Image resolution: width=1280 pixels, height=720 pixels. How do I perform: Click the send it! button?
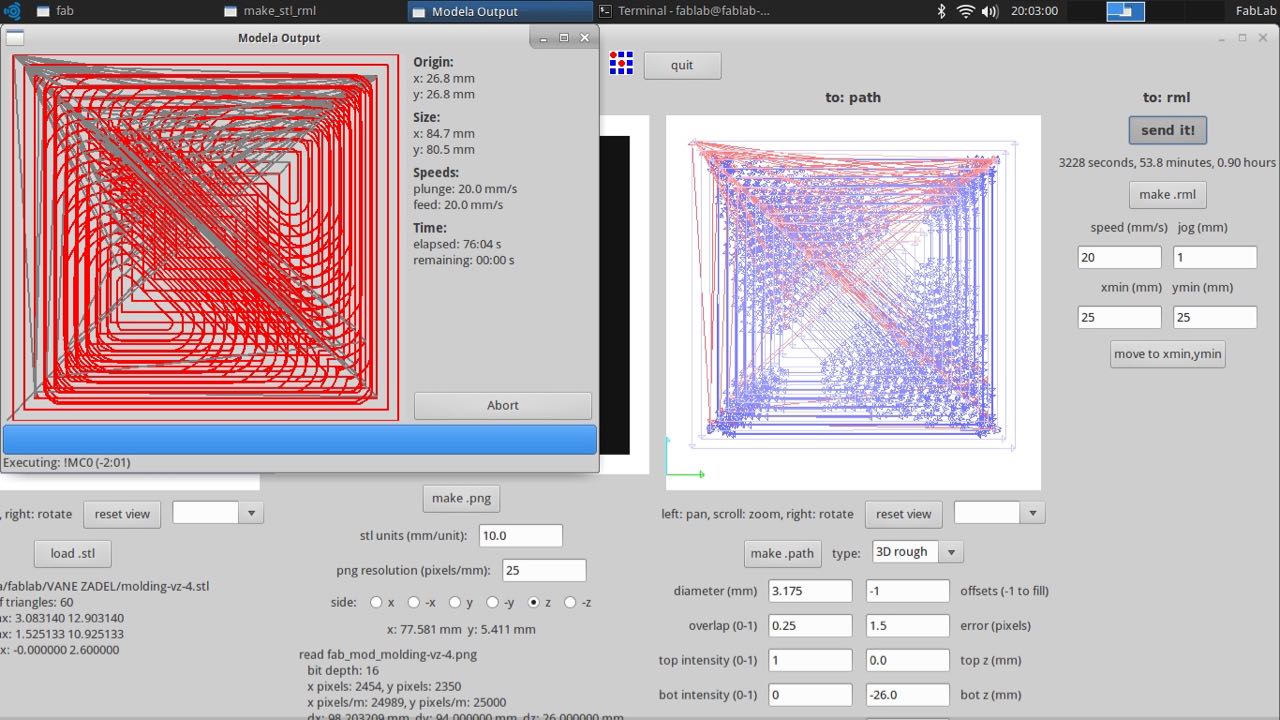coord(1167,130)
